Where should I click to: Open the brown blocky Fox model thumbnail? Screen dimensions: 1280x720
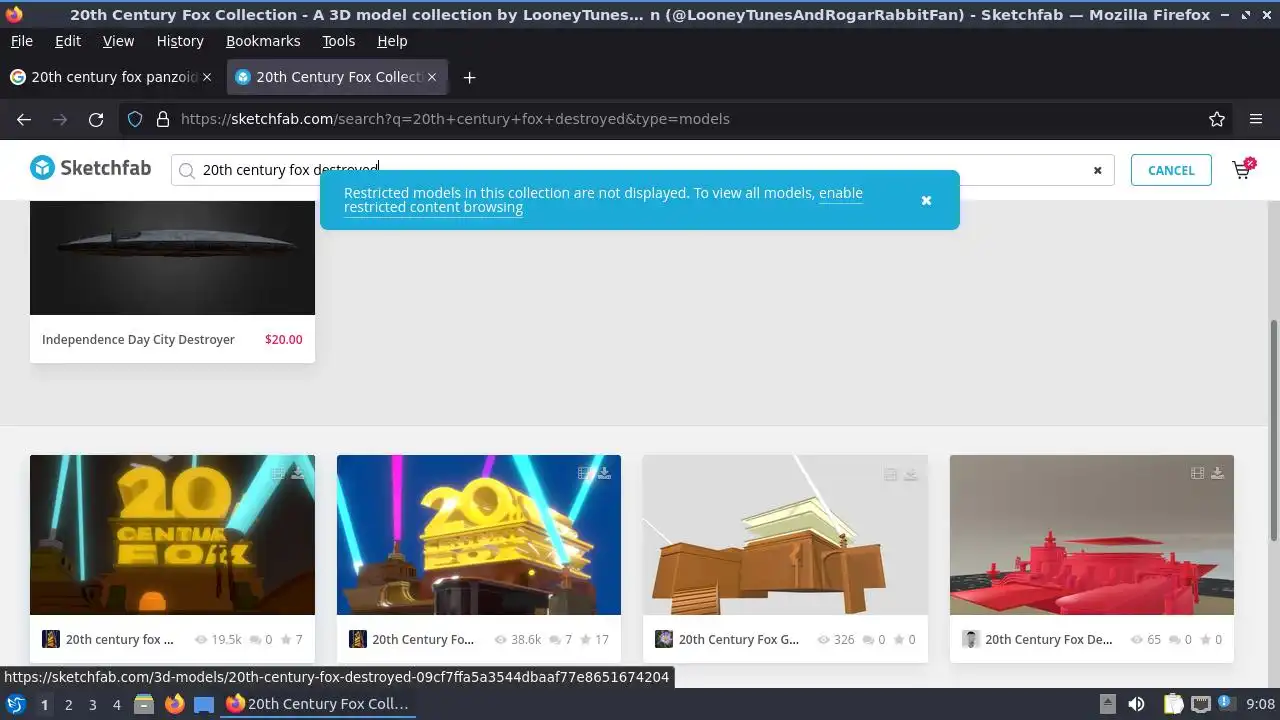pyautogui.click(x=785, y=535)
